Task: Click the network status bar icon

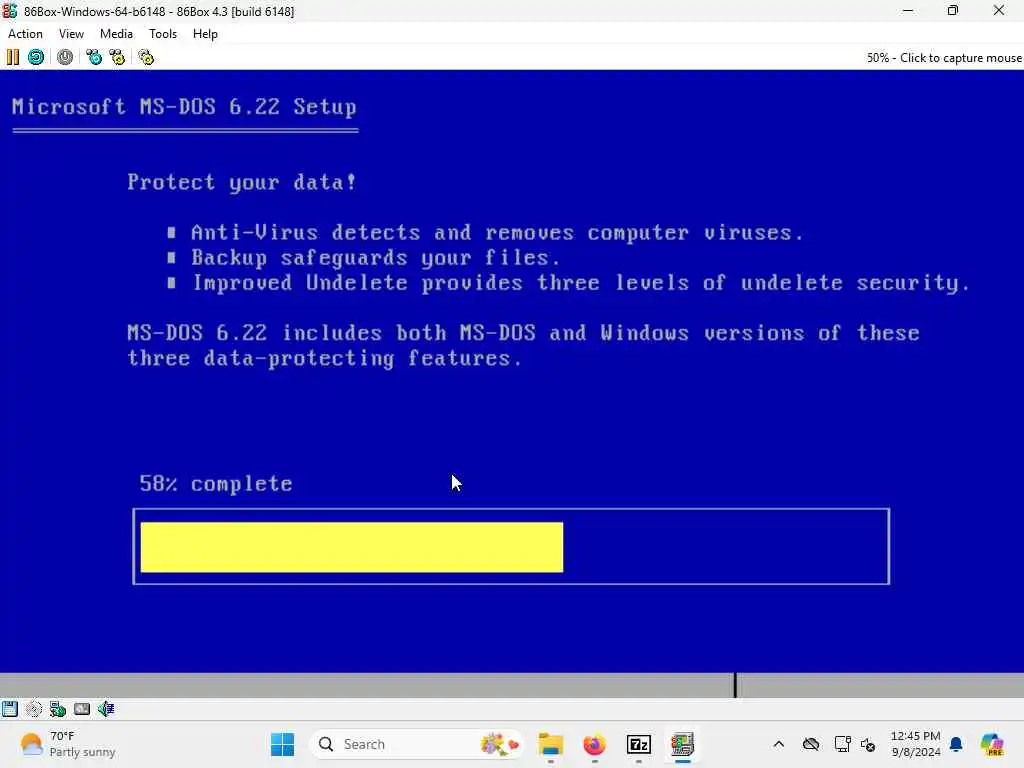Action: (57, 709)
